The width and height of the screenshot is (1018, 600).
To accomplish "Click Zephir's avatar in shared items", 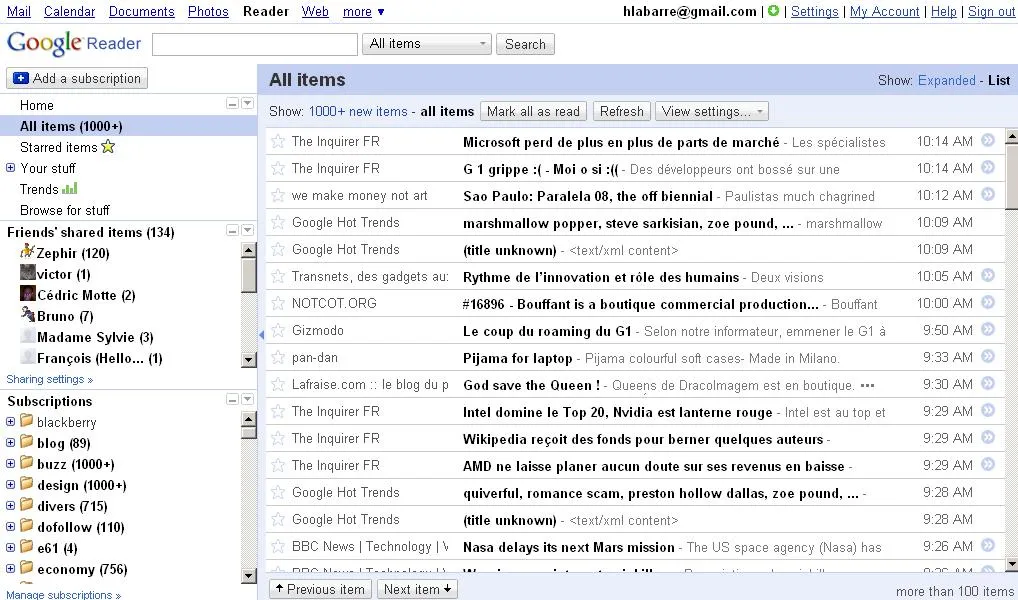I will 27,251.
